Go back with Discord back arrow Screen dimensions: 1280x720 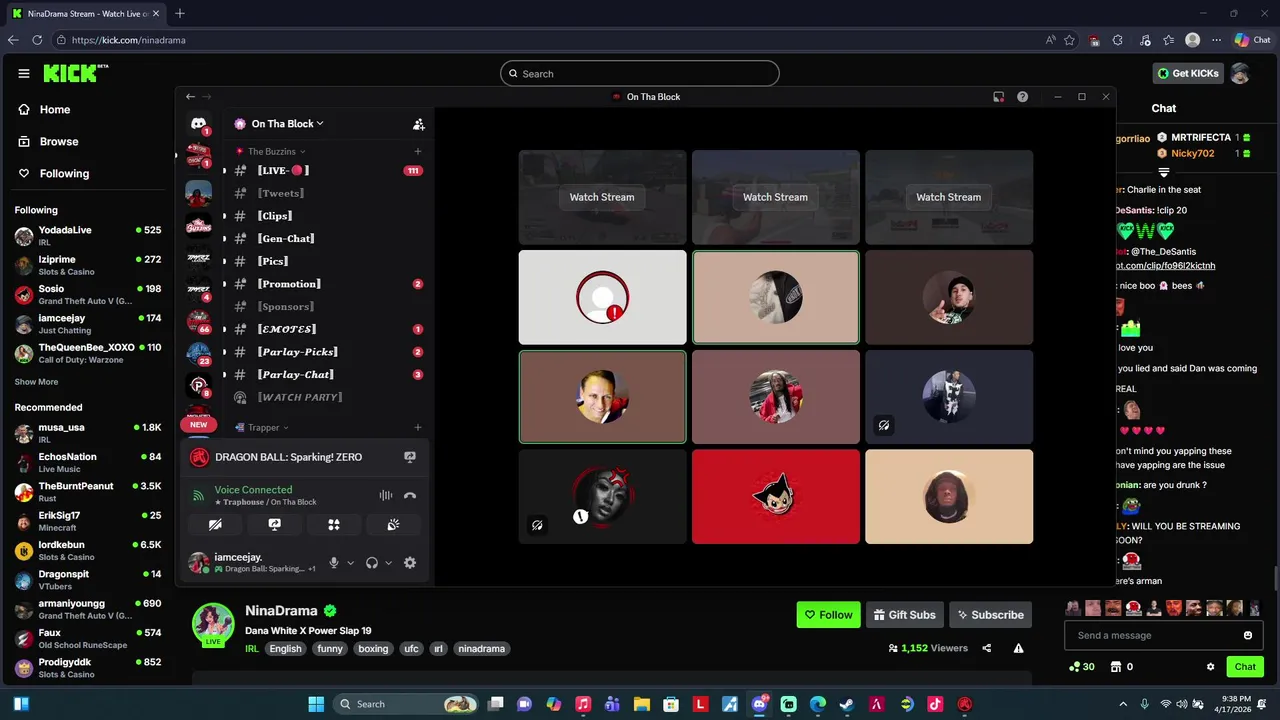(x=190, y=97)
